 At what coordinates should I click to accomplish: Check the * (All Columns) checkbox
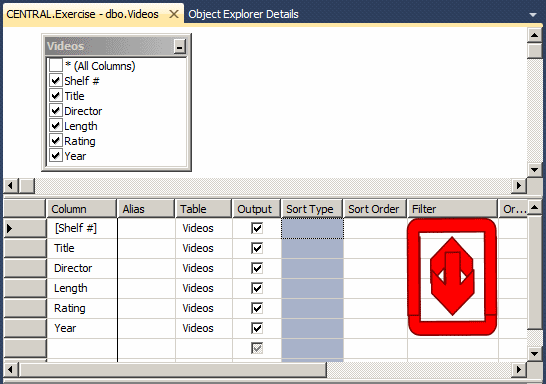point(56,65)
